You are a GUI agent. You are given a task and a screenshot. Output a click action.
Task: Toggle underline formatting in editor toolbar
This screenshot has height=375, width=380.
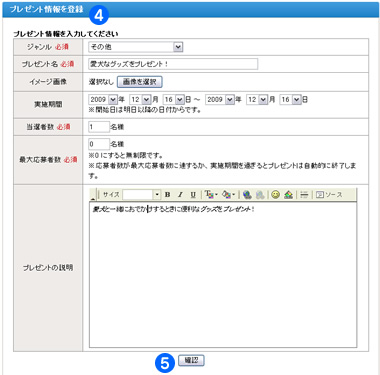pos(193,195)
